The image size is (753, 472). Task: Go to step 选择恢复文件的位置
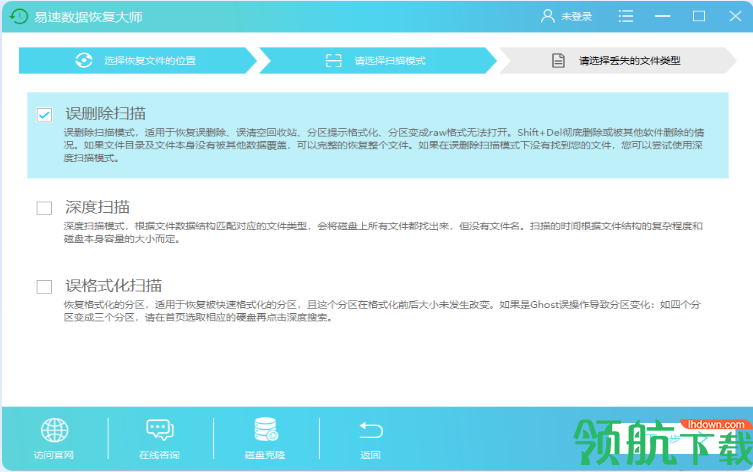pos(137,61)
